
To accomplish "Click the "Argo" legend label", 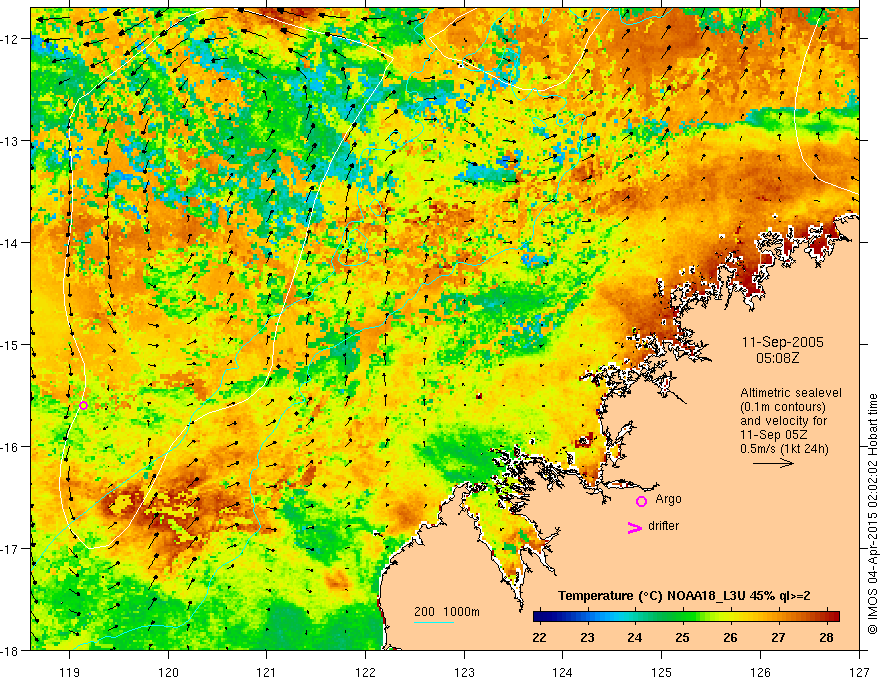I will 668,499.
